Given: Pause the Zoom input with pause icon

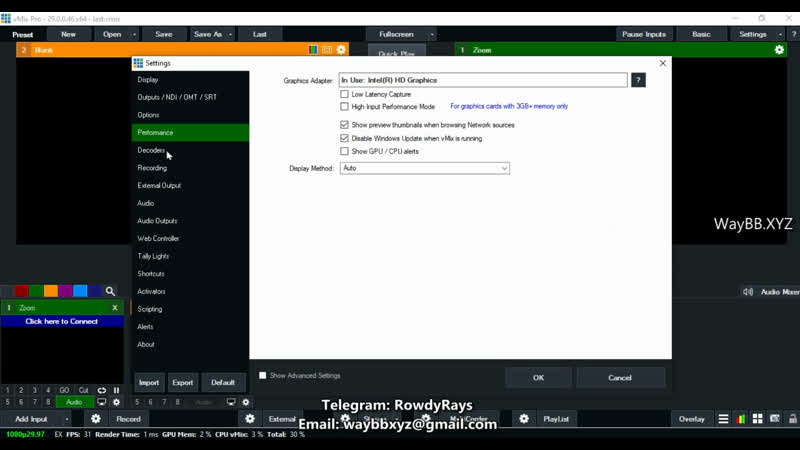Looking at the screenshot, I should click(116, 390).
